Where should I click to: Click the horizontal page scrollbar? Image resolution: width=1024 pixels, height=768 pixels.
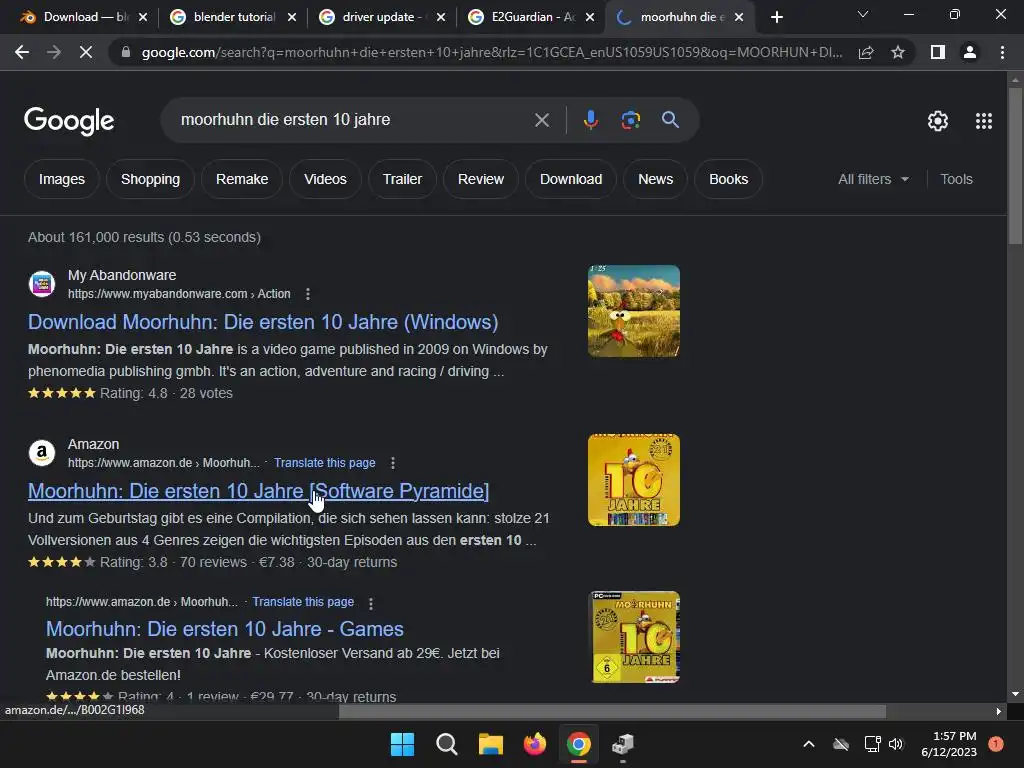612,711
